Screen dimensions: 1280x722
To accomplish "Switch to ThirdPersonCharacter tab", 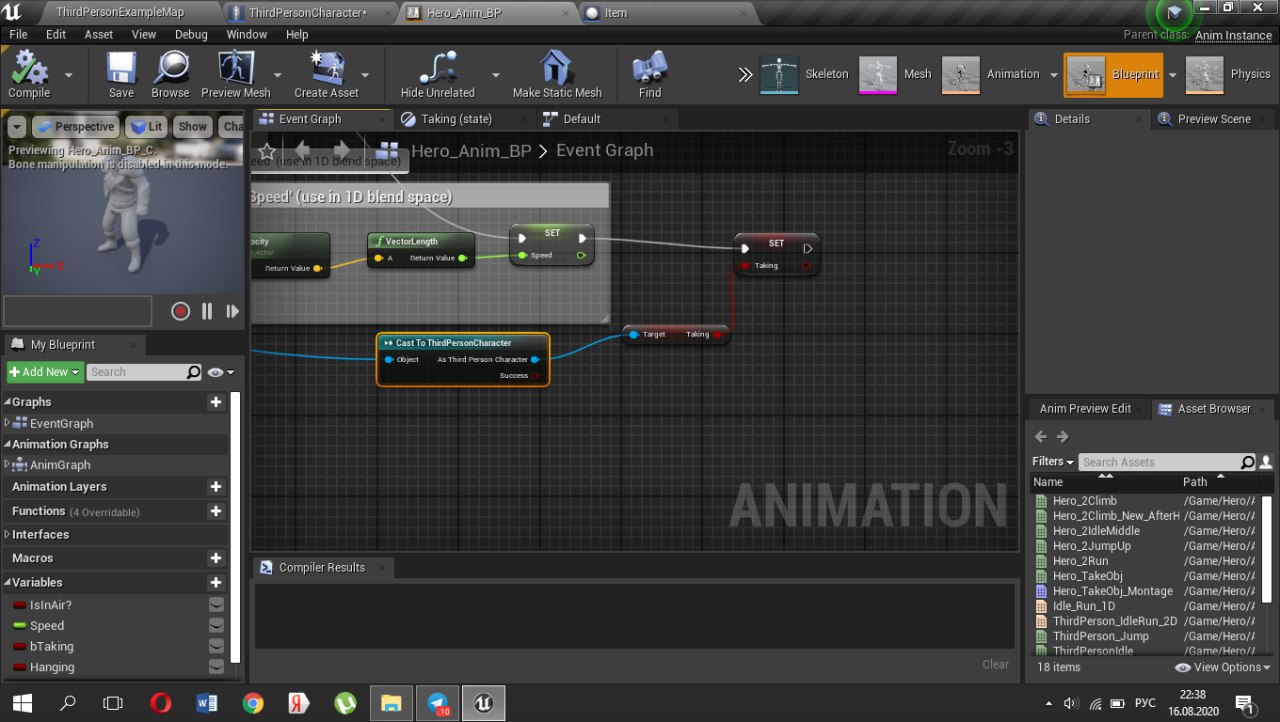I will click(308, 13).
